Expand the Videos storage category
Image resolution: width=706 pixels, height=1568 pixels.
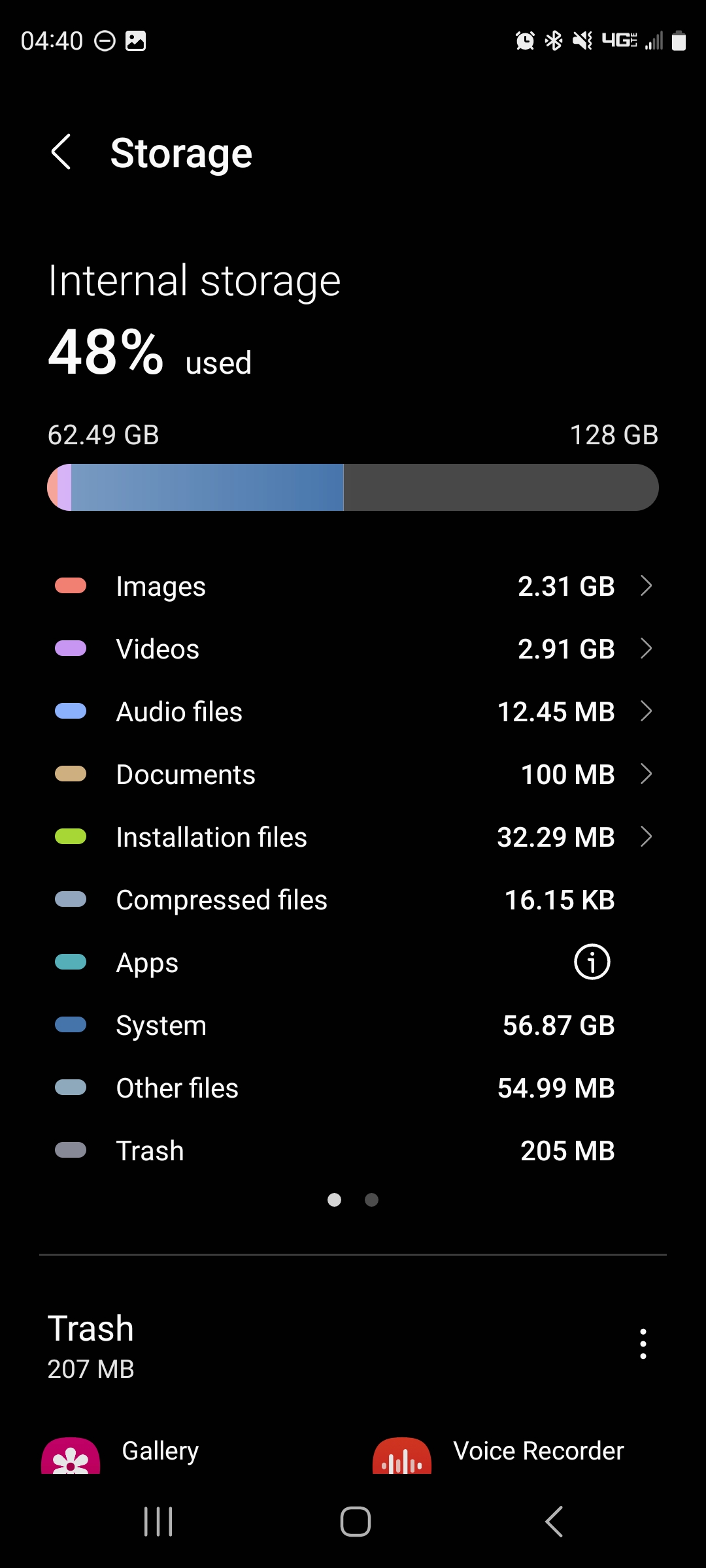click(x=646, y=649)
